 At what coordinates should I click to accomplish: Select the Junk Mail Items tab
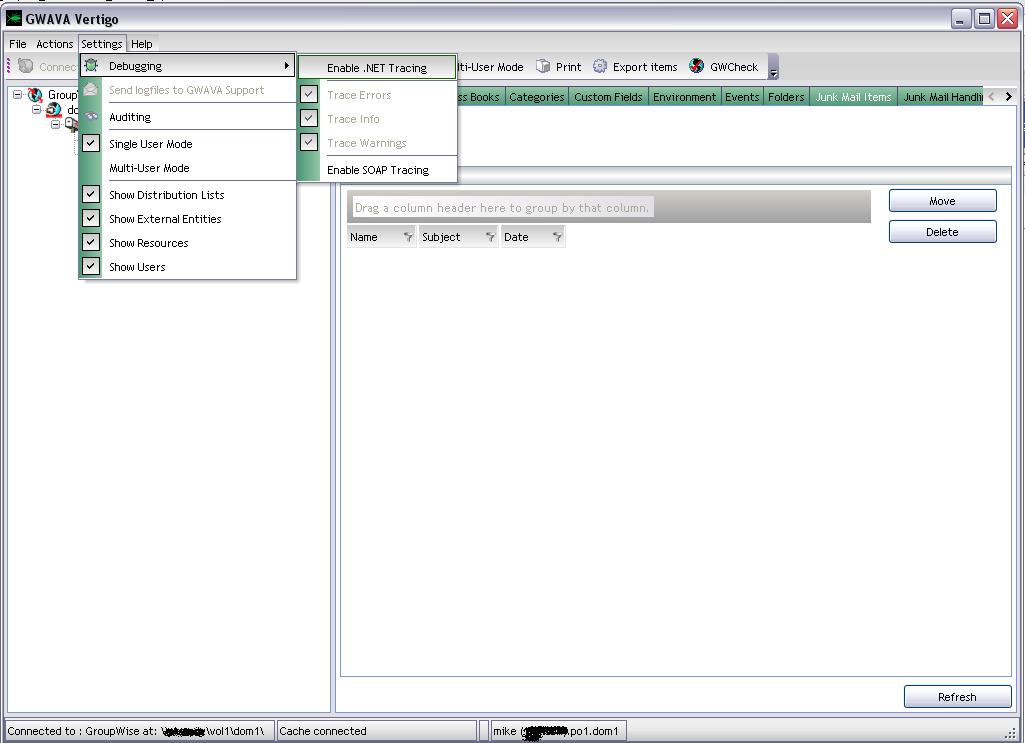click(853, 97)
